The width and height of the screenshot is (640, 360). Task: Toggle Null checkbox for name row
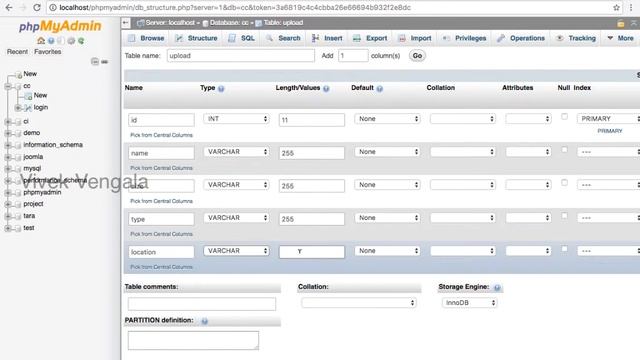tap(564, 150)
